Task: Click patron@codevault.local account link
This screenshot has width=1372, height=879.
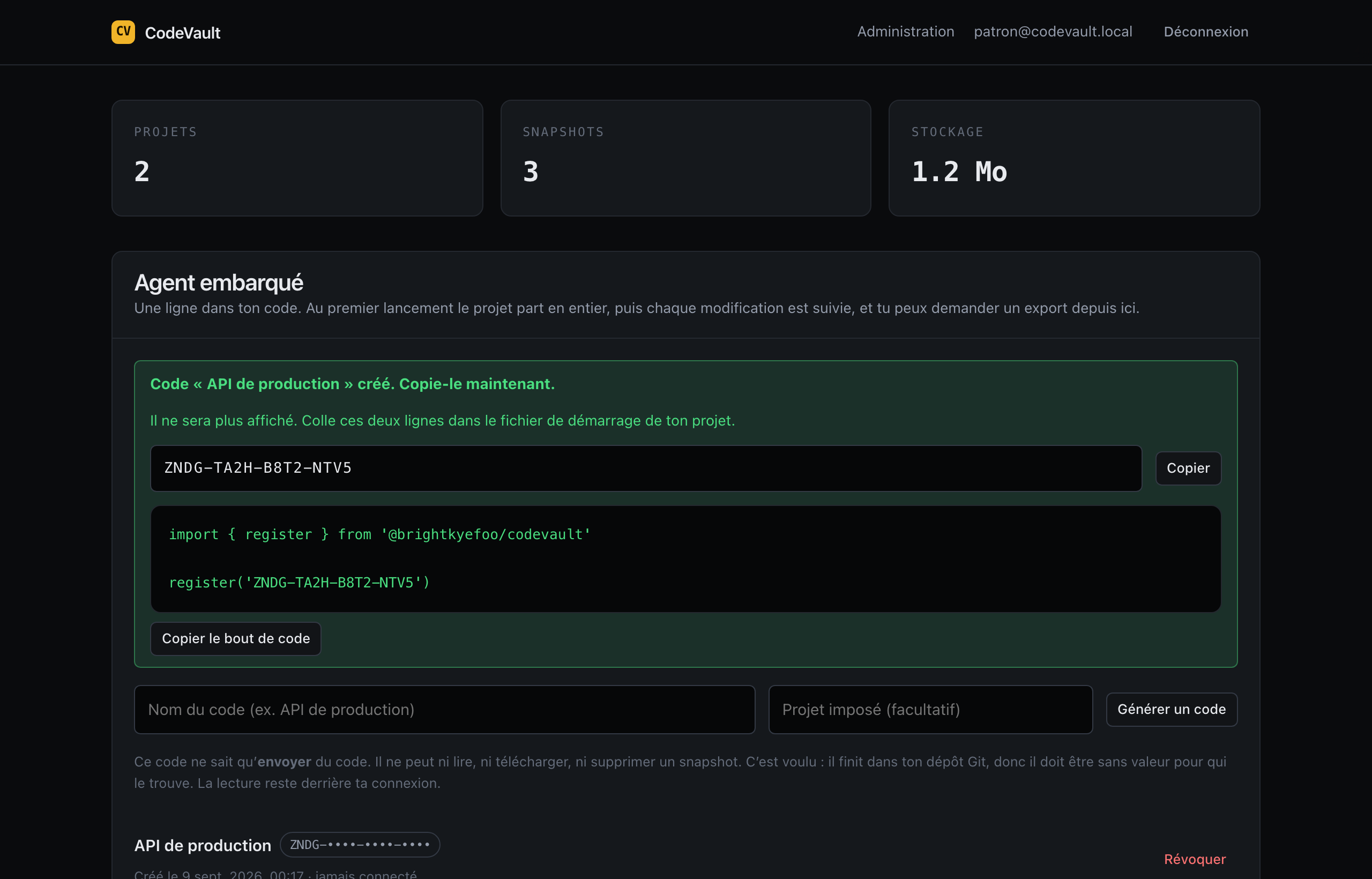Action: [x=1053, y=32]
